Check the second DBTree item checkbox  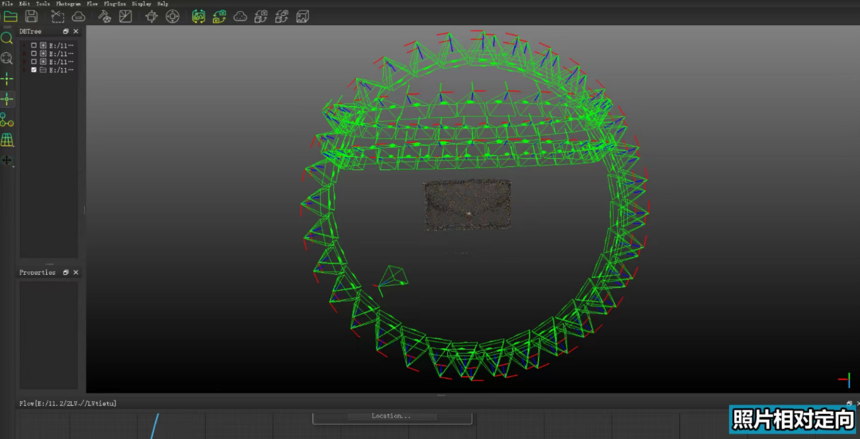point(34,54)
